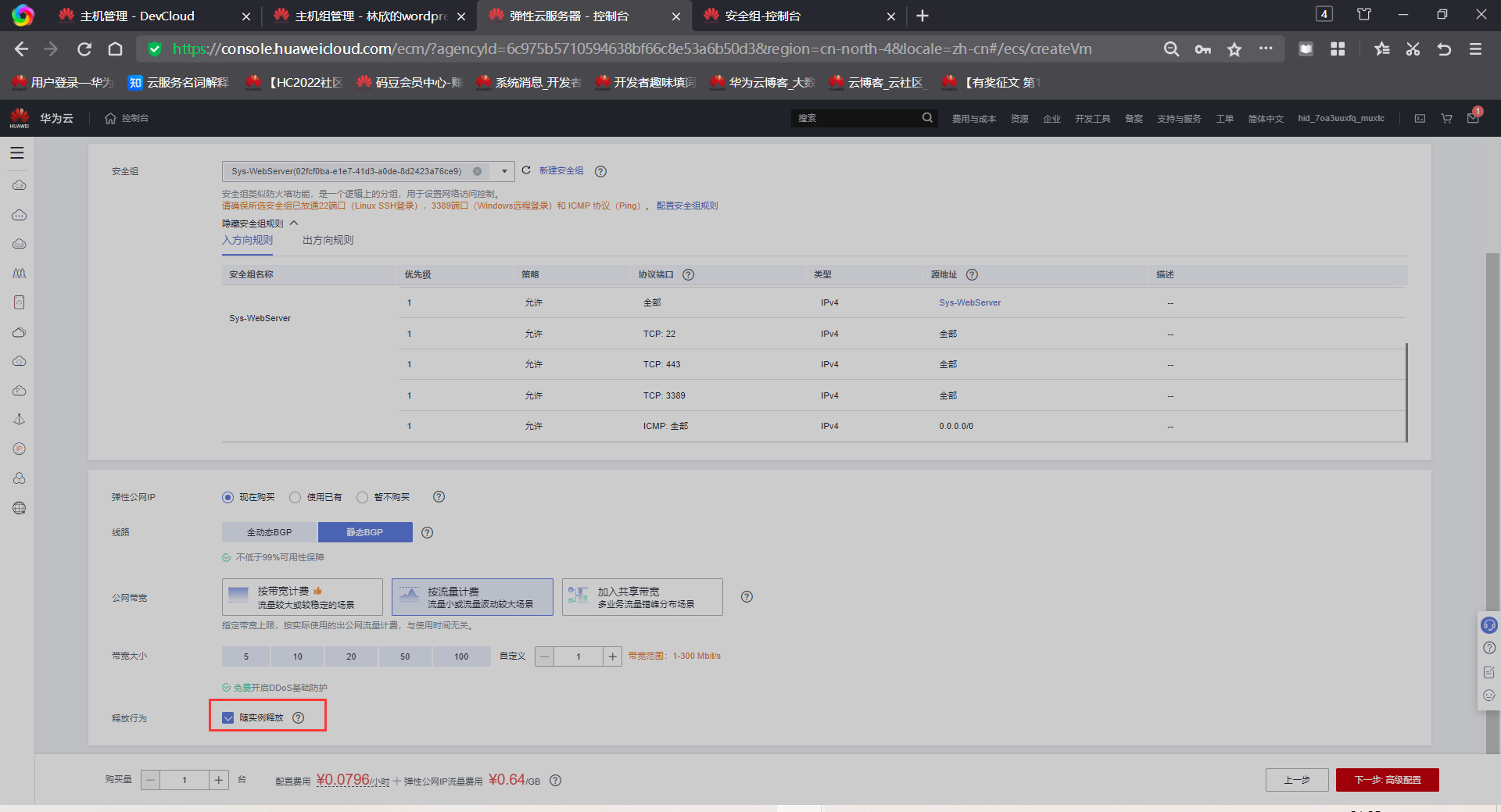Viewport: 1501px width, 812px height.
Task: Open help icon next to 新建安全组
Action: coord(600,171)
